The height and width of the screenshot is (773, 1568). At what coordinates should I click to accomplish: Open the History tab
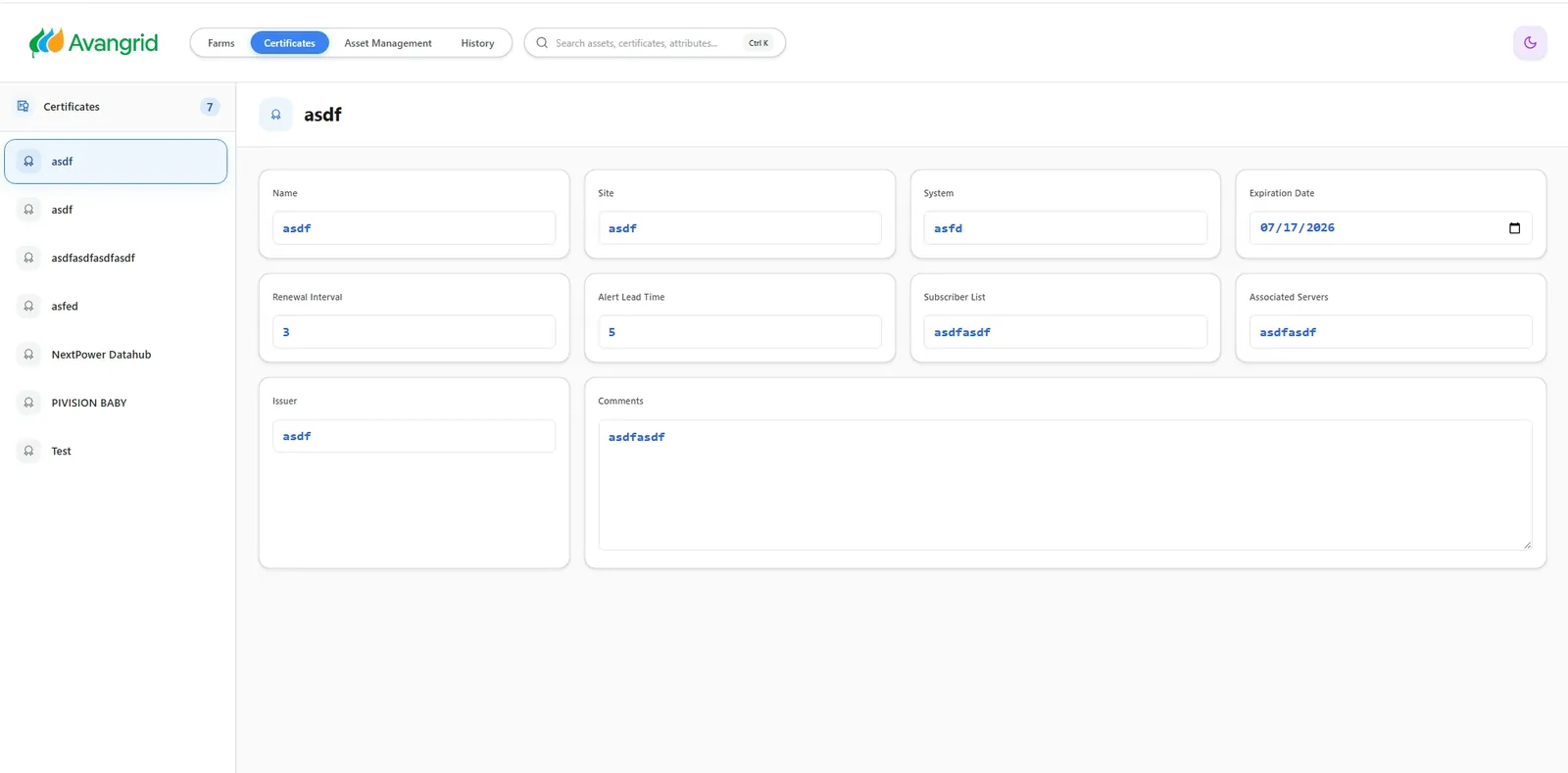477,43
